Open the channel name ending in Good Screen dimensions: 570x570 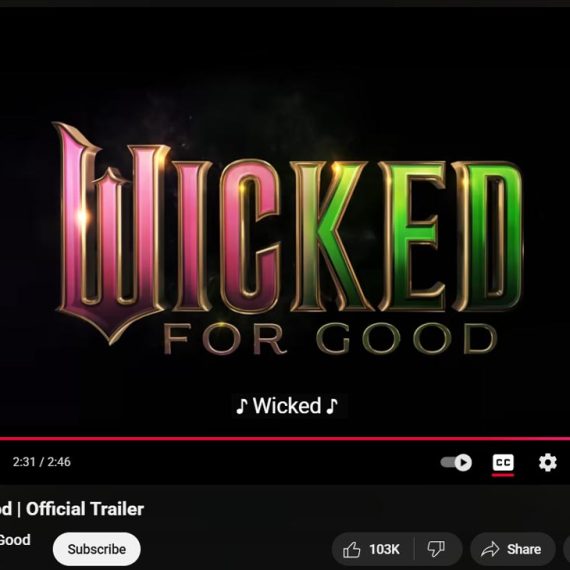click(15, 540)
